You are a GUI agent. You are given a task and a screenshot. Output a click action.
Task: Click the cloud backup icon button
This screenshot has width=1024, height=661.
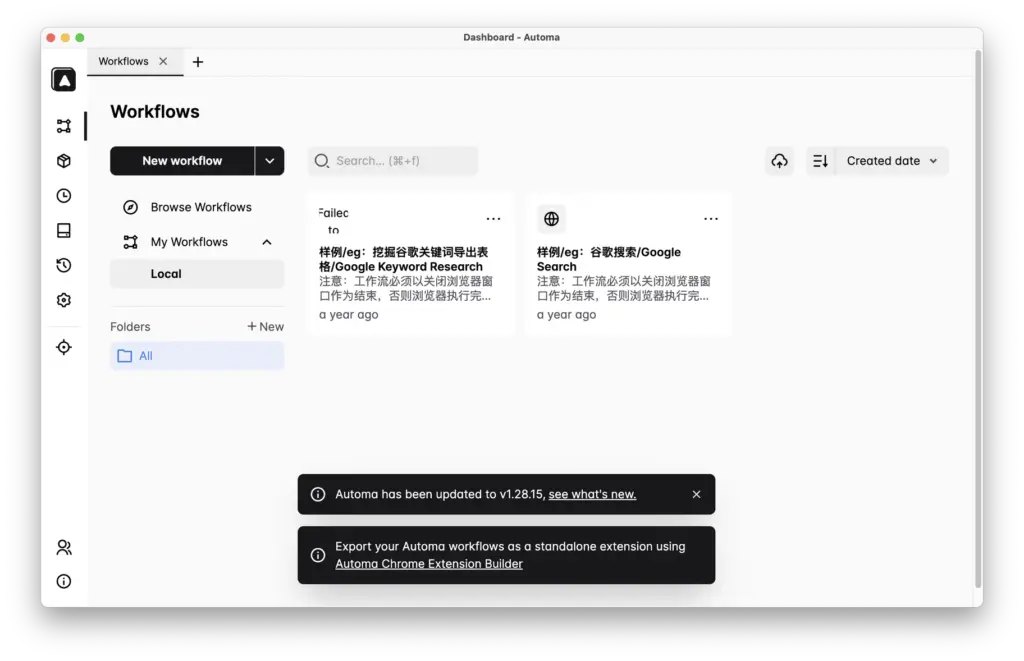(779, 161)
